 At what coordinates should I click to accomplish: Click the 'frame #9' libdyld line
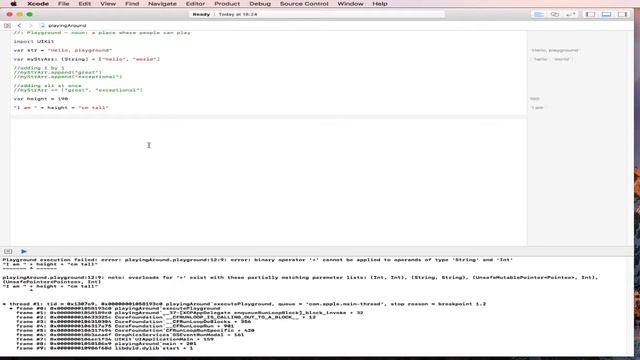tap(104, 348)
